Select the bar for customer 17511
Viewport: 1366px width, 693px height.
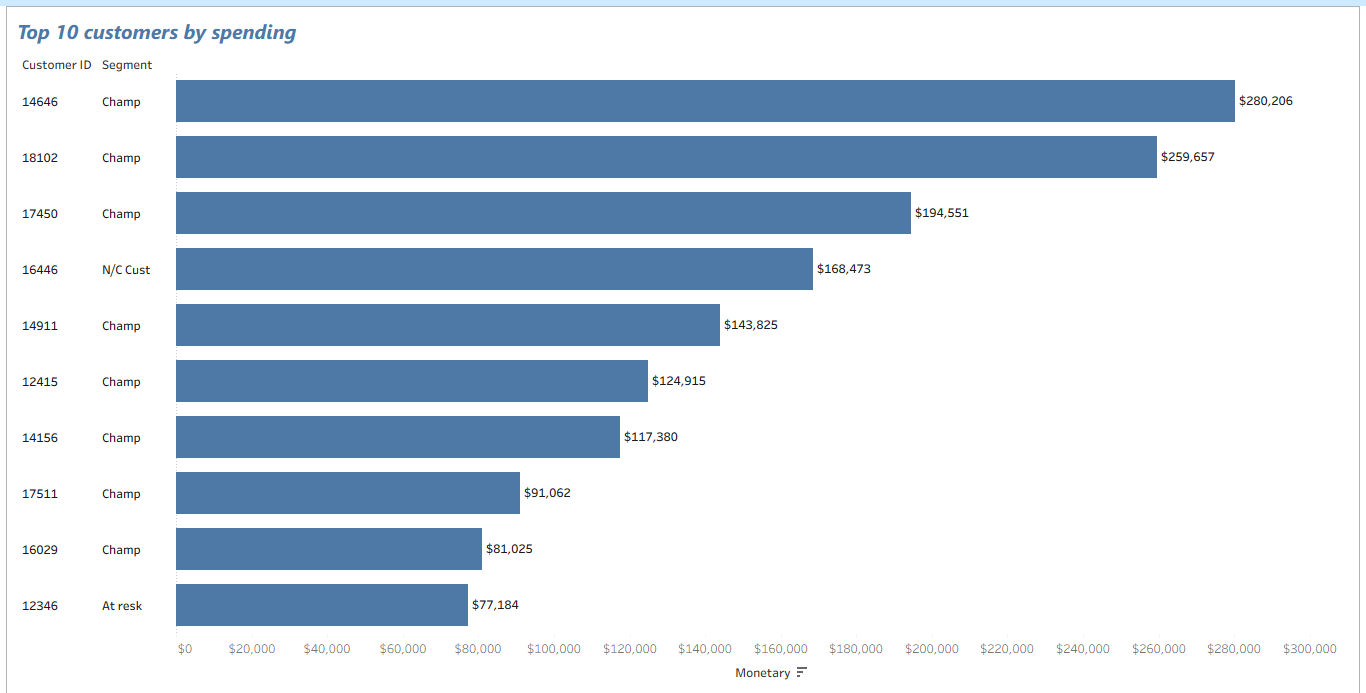click(x=348, y=493)
